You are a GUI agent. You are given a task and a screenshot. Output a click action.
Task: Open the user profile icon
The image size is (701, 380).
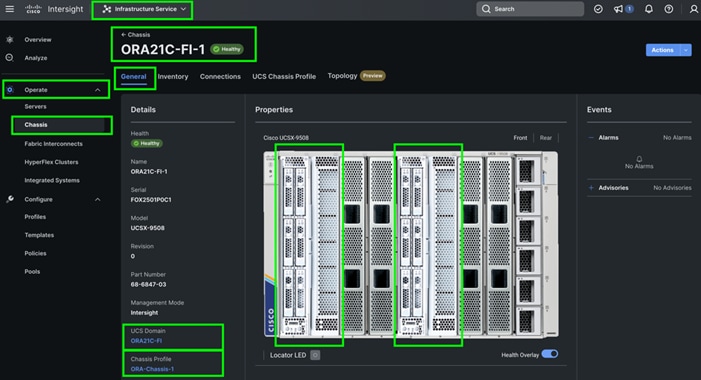coord(693,9)
